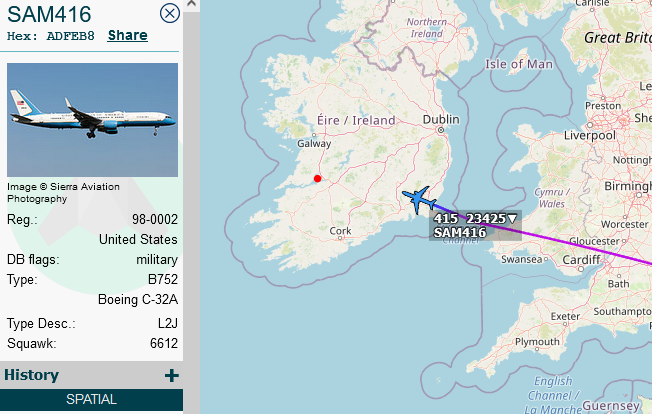Click the Type Desc. value L2J
Viewport: 652px width, 414px height.
point(168,323)
